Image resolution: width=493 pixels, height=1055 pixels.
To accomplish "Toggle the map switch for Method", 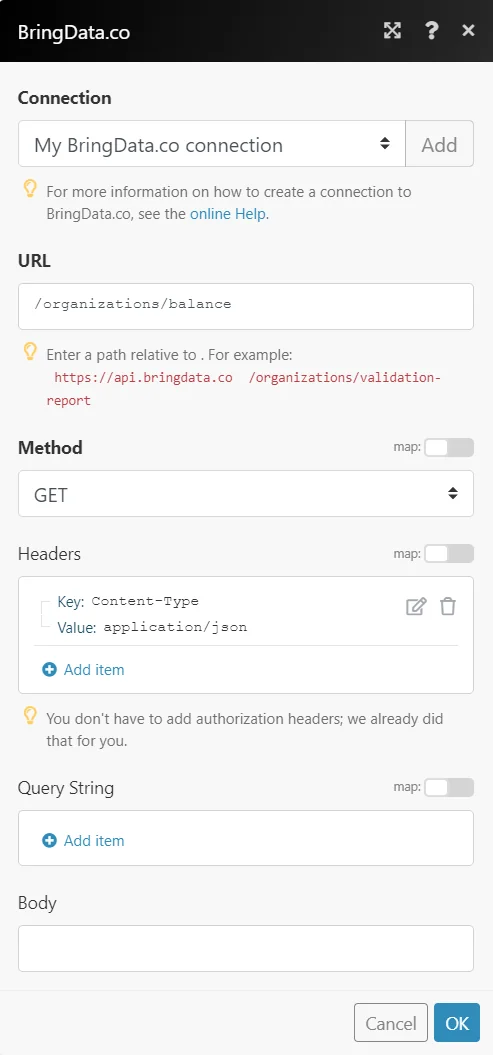I will click(449, 447).
